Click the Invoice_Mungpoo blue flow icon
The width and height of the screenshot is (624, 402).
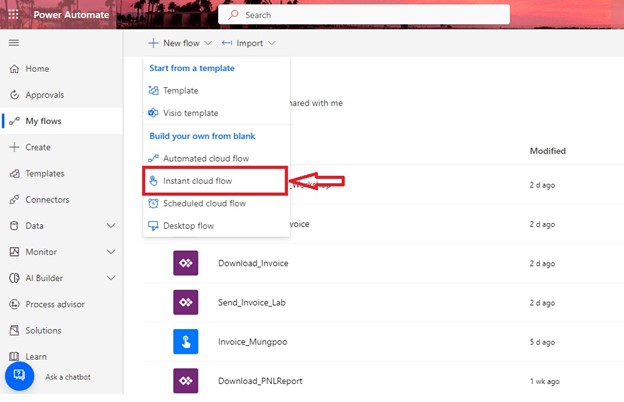pyautogui.click(x=187, y=341)
